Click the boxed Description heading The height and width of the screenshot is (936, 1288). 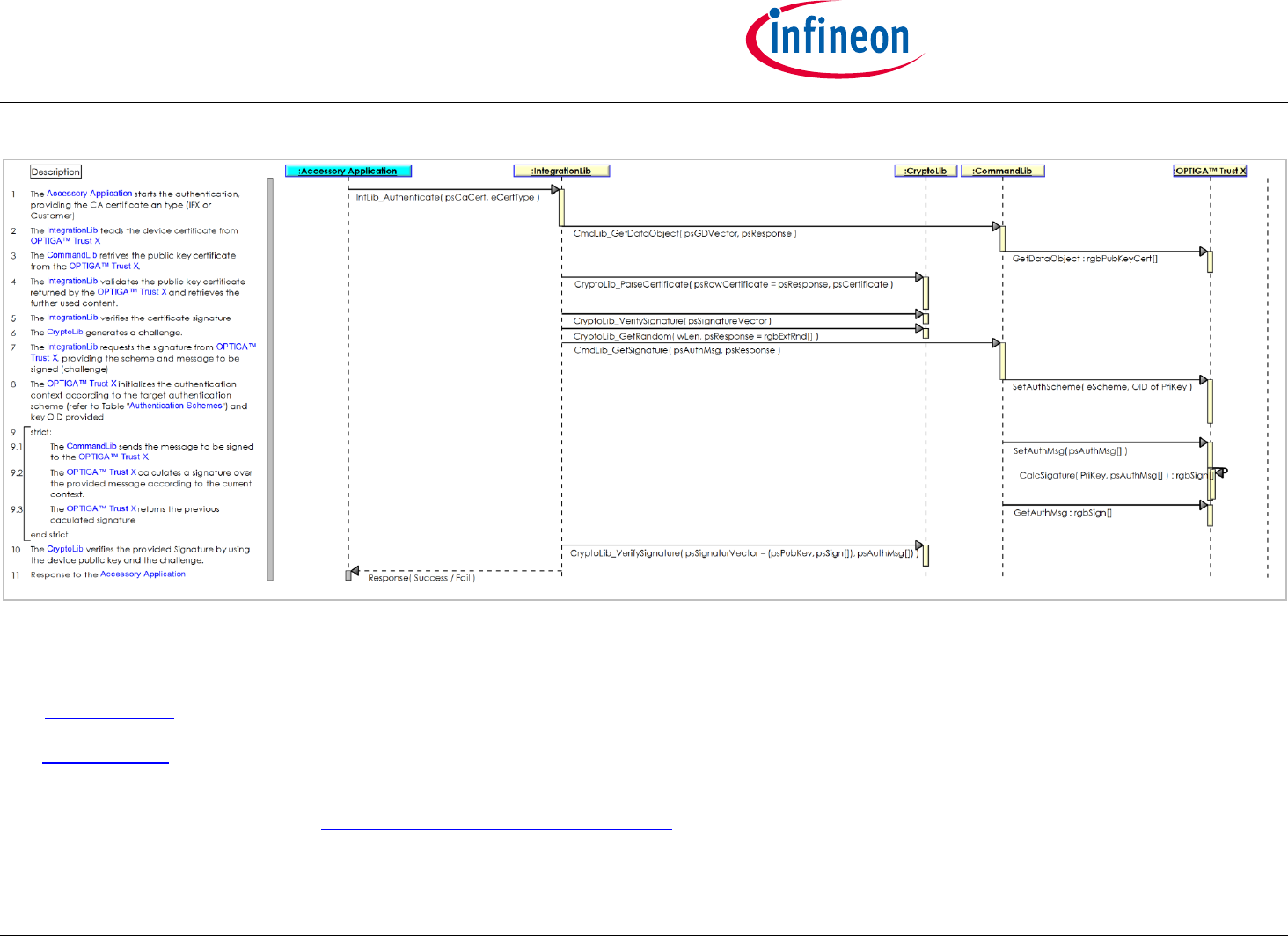(x=55, y=172)
